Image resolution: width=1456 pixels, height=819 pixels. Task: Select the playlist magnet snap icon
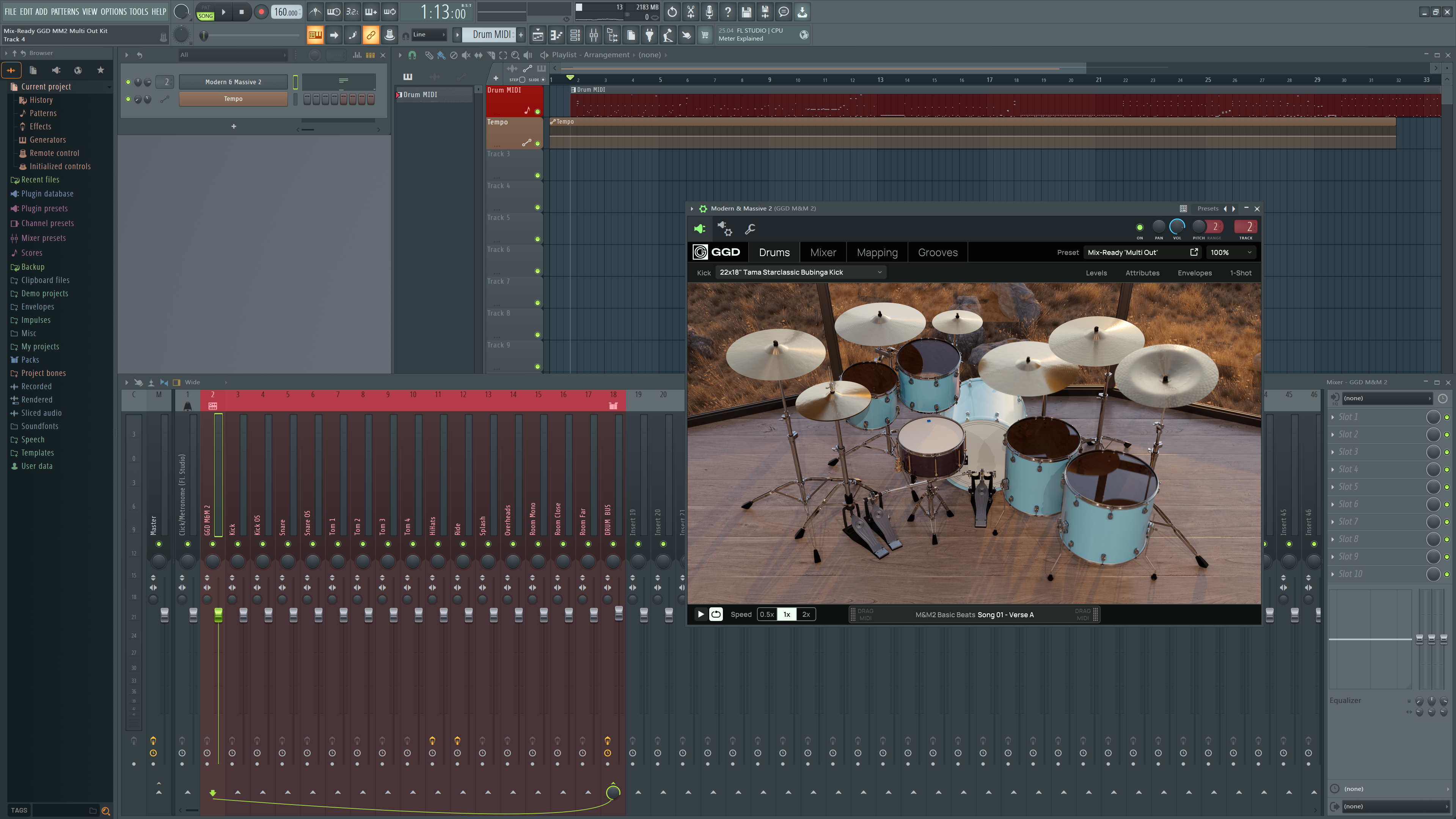[412, 55]
